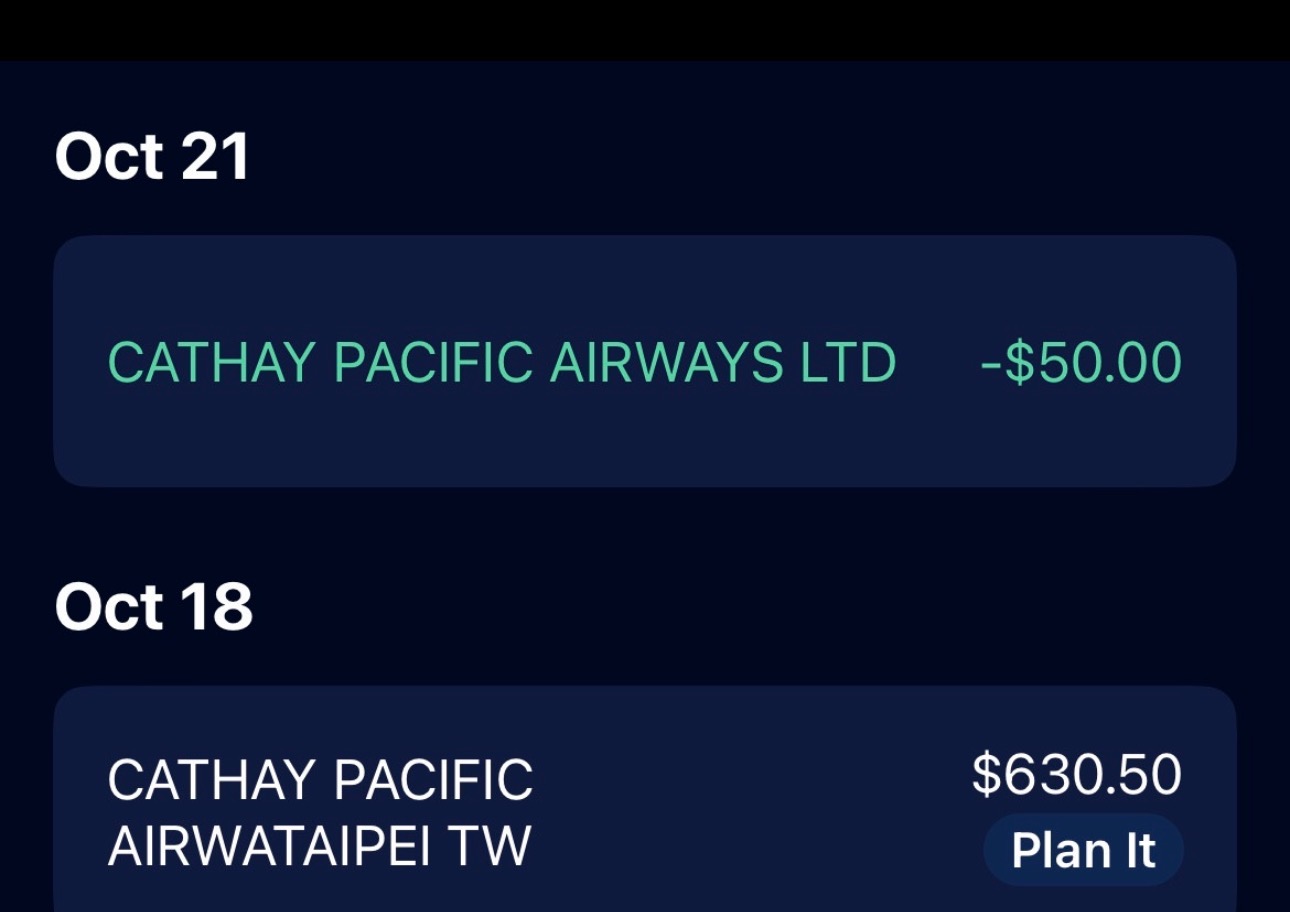Select the Oct 21 date header
Image resolution: width=1290 pixels, height=912 pixels.
(x=152, y=157)
